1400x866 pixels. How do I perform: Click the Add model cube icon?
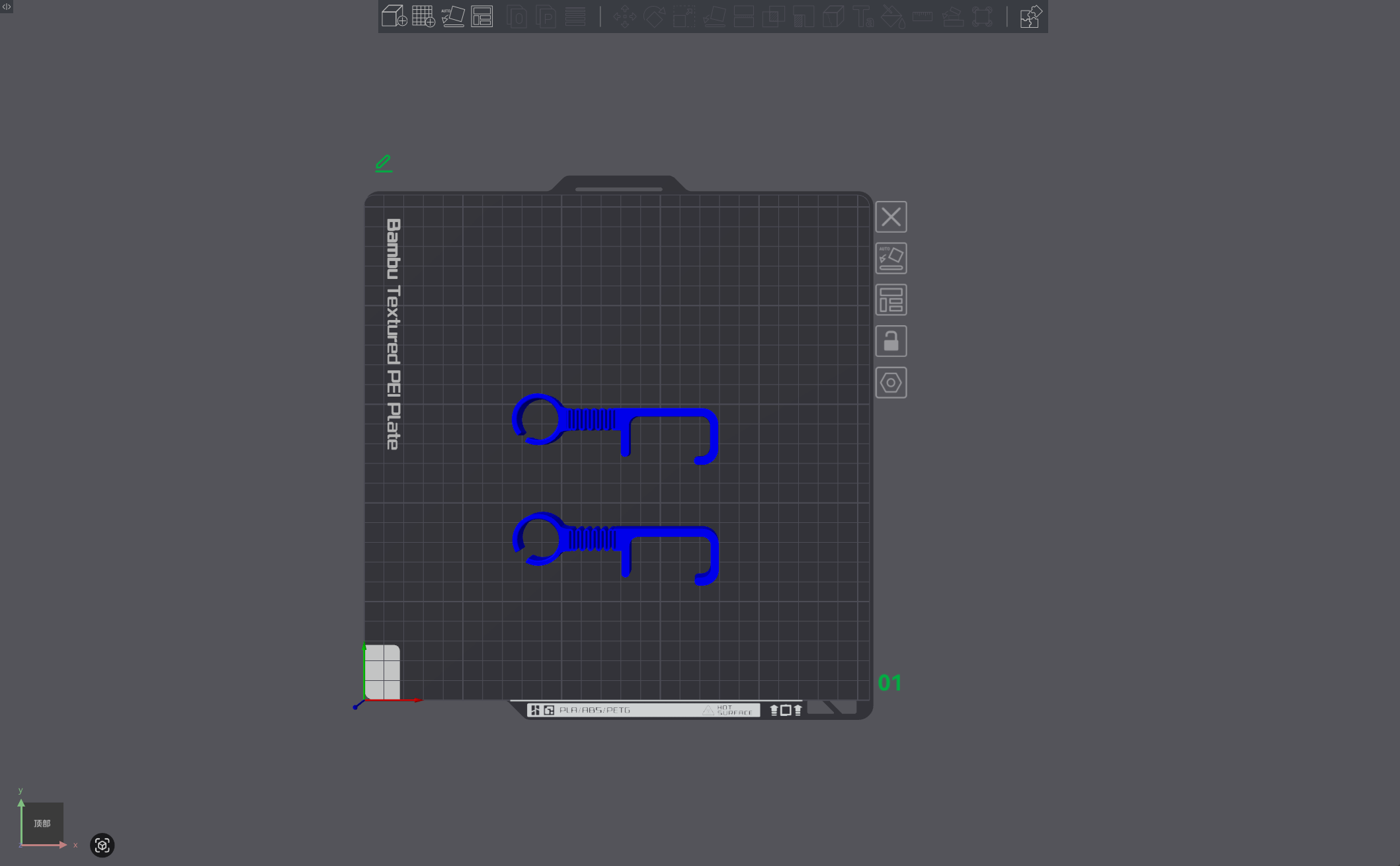[x=394, y=16]
